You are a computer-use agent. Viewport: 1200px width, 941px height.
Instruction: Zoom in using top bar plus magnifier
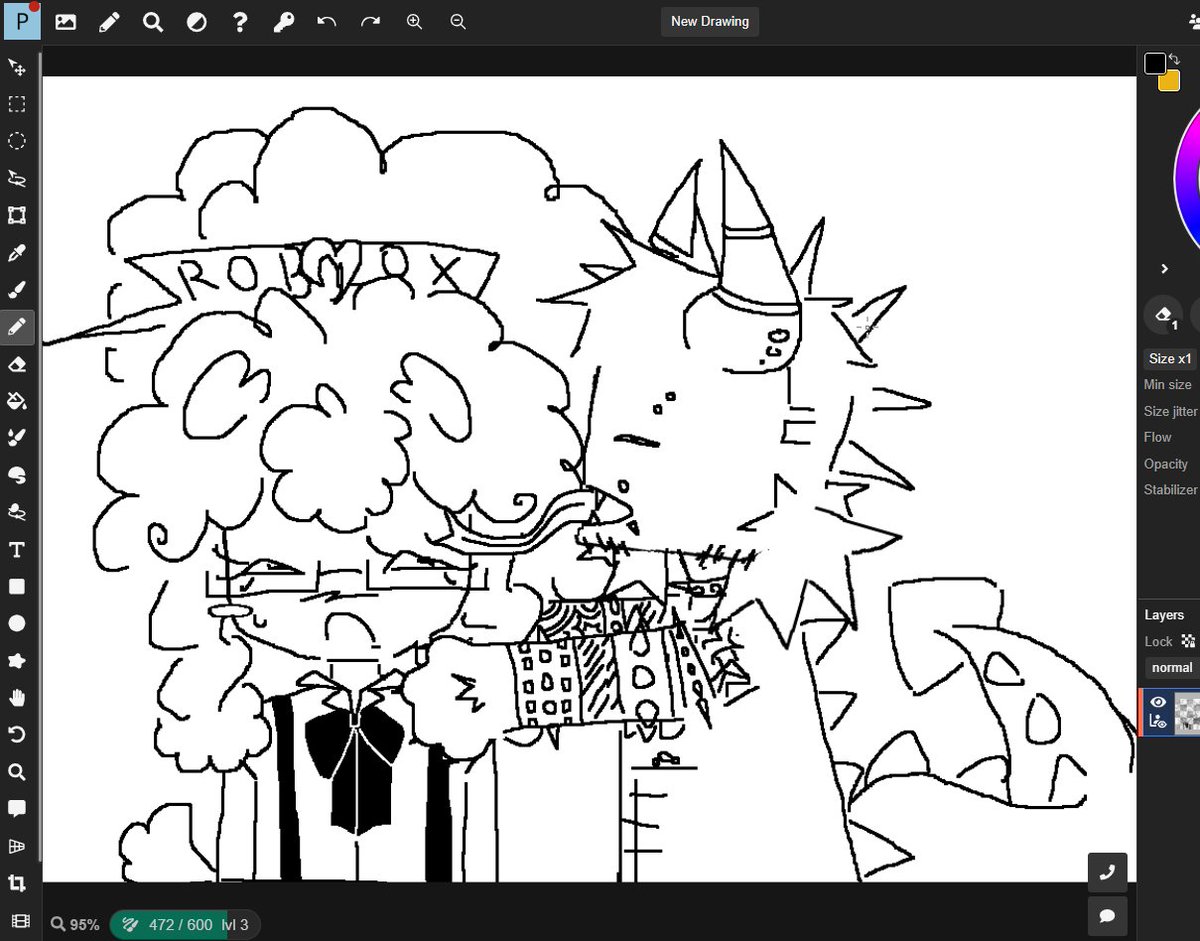(414, 21)
